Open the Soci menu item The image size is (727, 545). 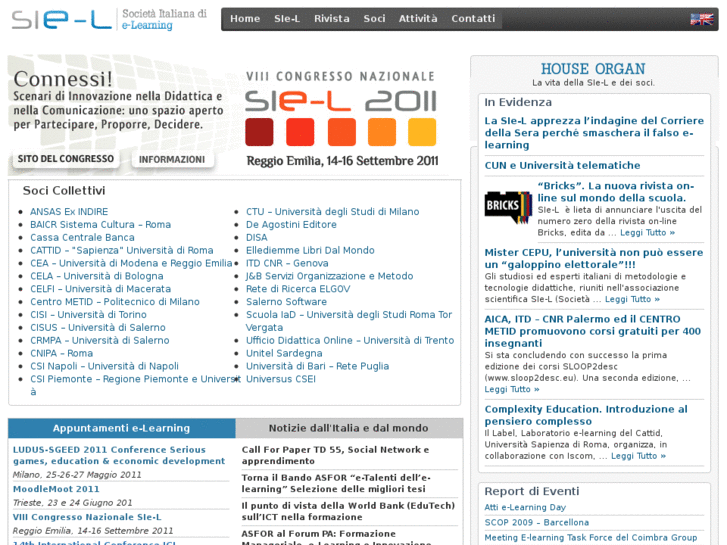coord(374,19)
